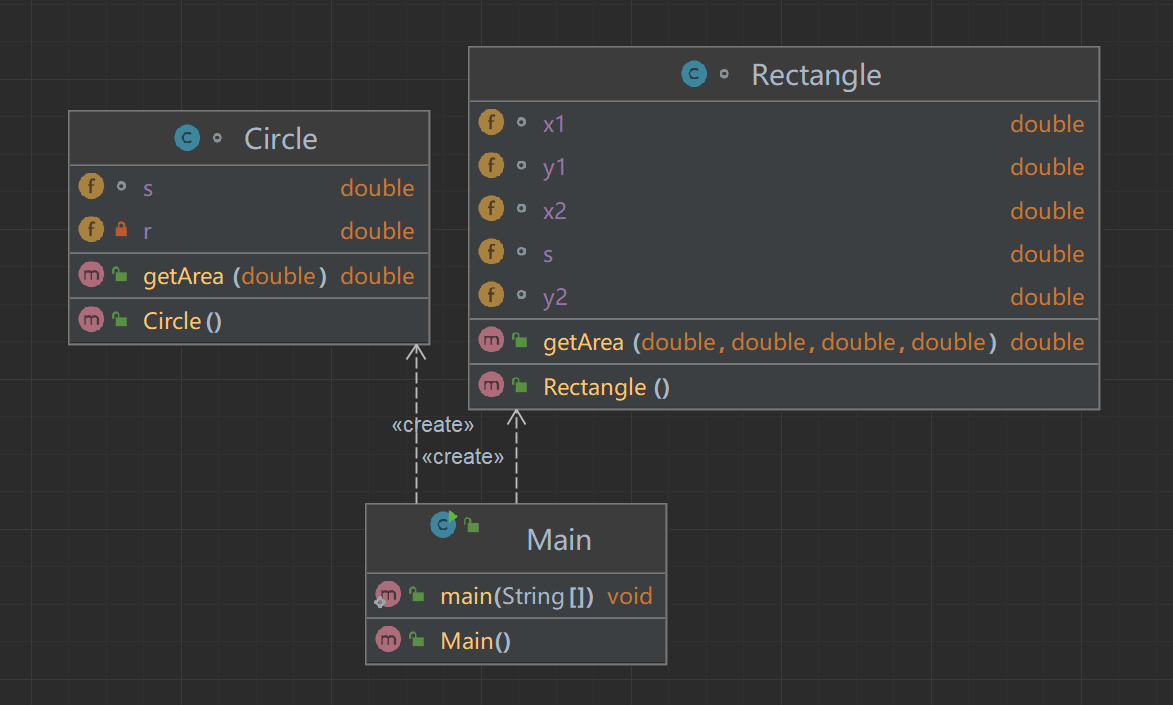
Task: Select the Rectangle class title
Action: 816,75
